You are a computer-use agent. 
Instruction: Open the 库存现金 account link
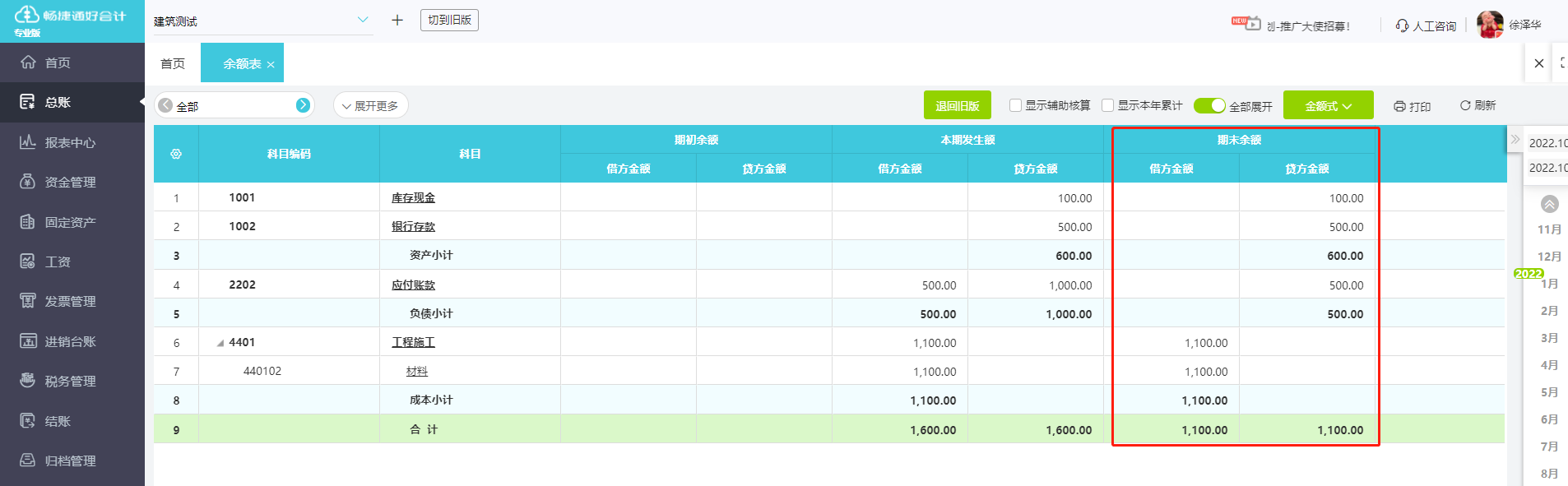point(413,198)
